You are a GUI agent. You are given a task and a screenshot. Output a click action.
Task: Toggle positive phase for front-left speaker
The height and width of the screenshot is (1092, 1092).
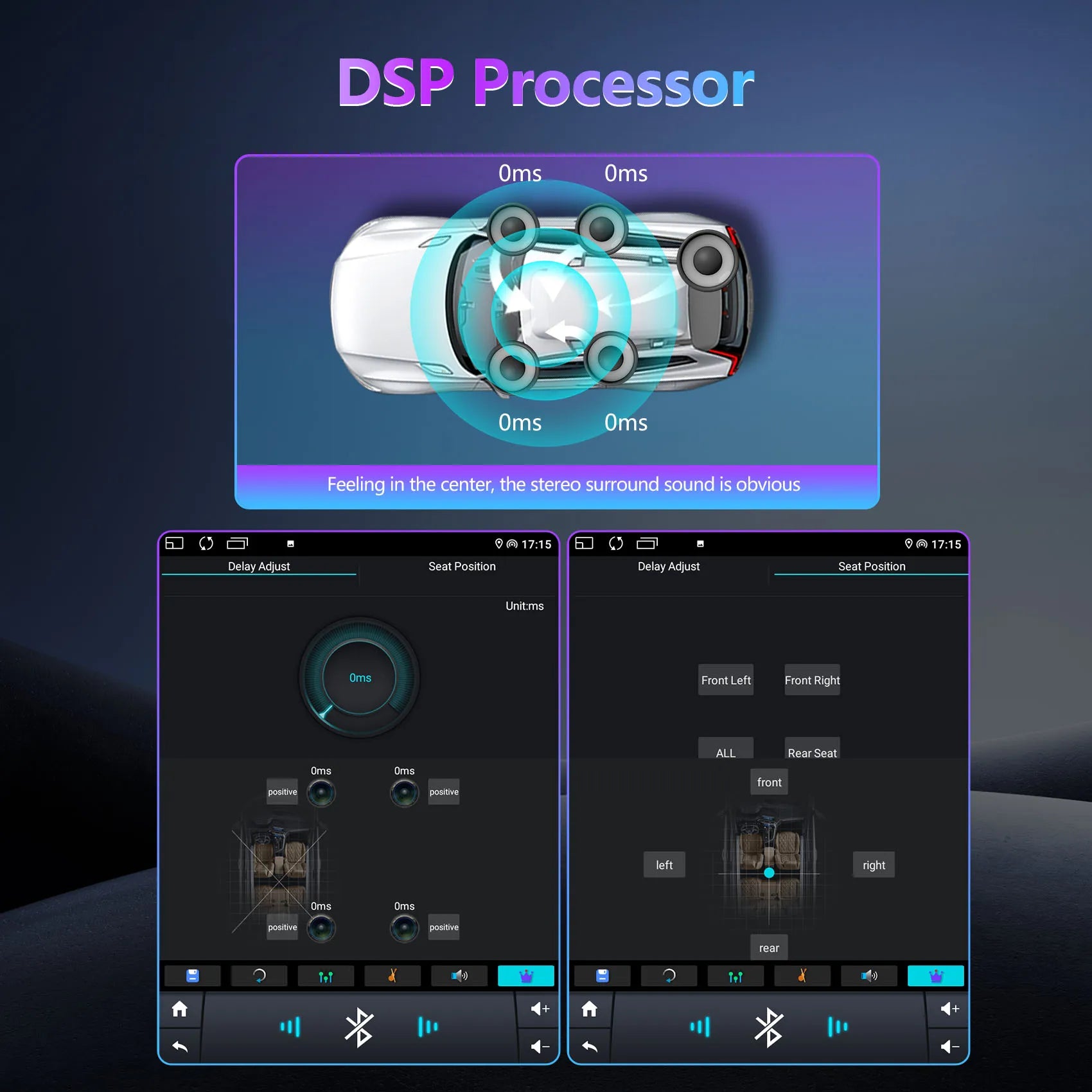coord(283,792)
